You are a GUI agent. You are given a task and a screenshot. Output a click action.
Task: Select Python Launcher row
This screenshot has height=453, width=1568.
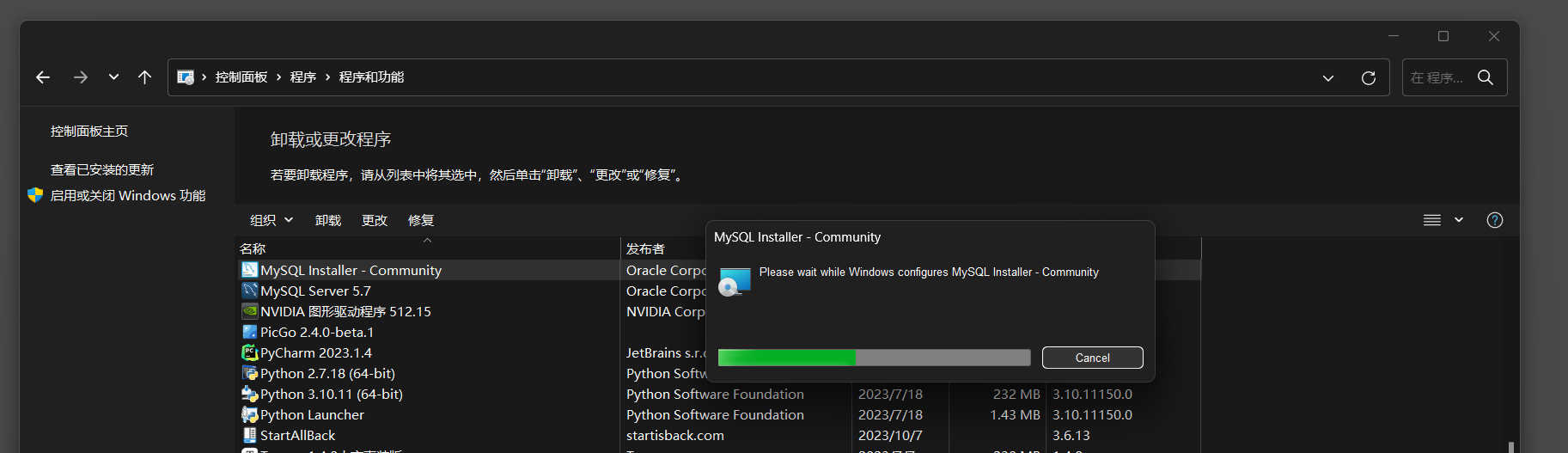(x=719, y=414)
